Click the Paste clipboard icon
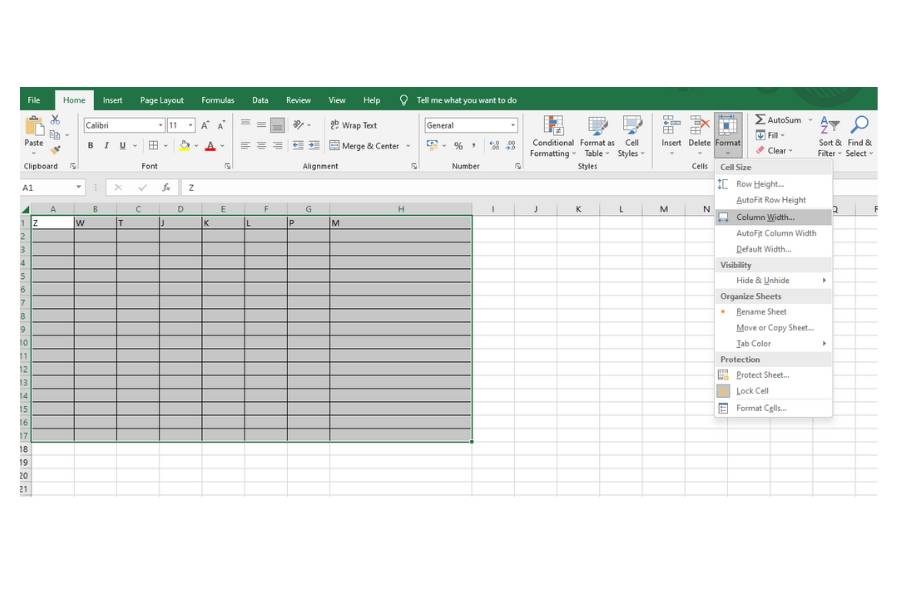The image size is (900, 600). pyautogui.click(x=34, y=126)
